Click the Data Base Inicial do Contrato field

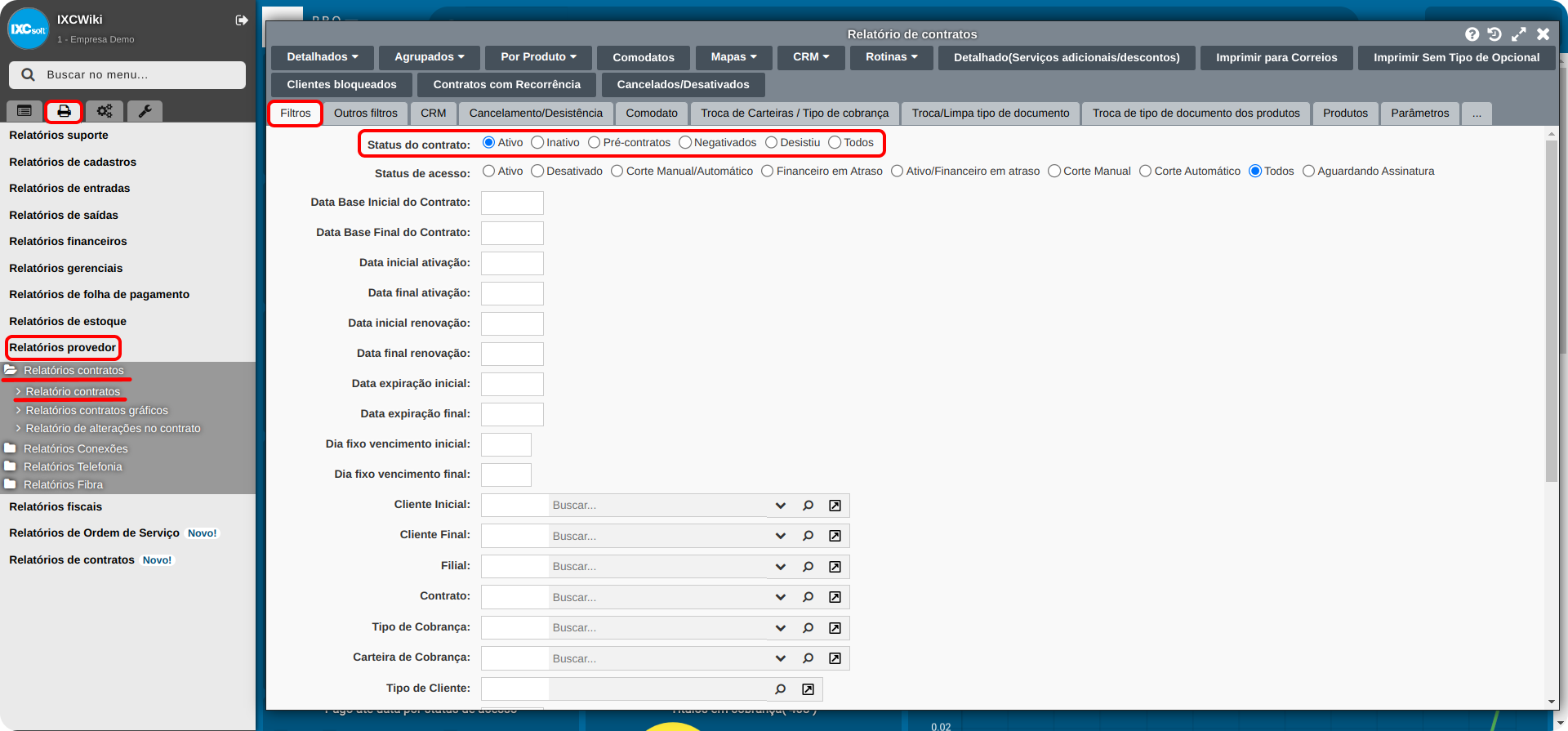point(512,203)
